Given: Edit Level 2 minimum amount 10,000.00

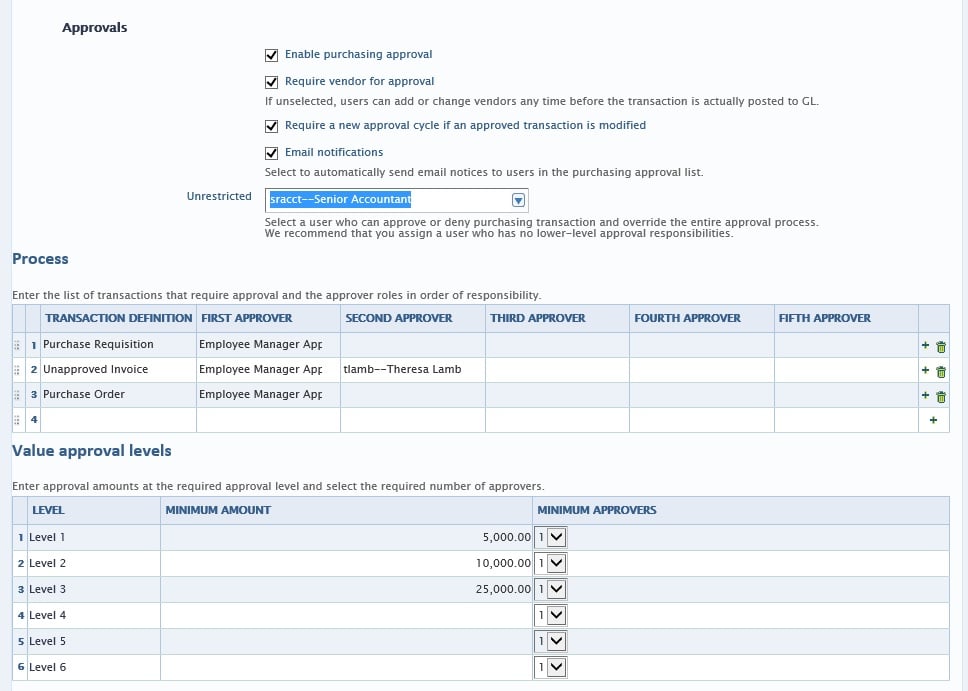Looking at the screenshot, I should [346, 563].
